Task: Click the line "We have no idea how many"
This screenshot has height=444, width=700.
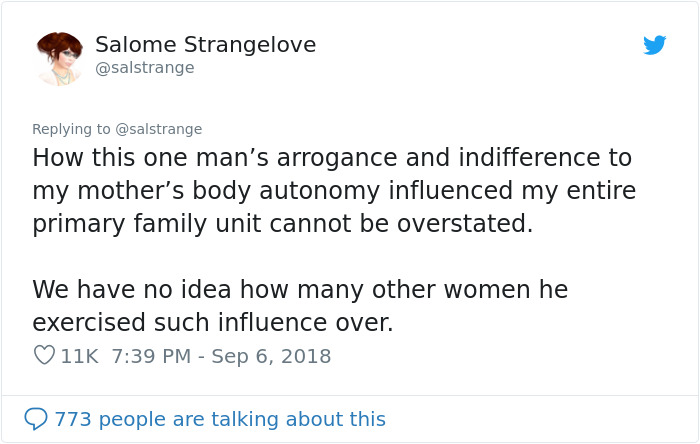Action: click(300, 290)
